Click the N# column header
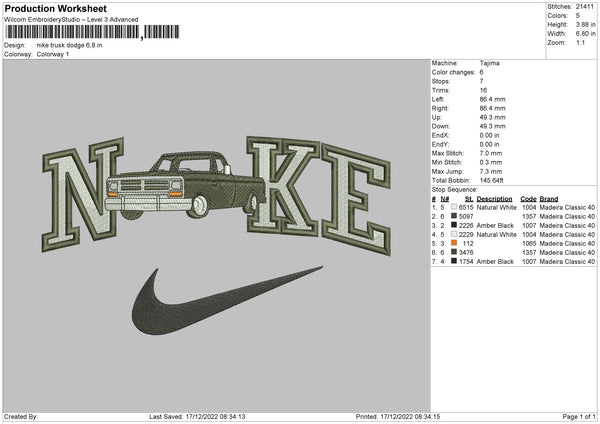This screenshot has width=600, height=424. [x=445, y=199]
